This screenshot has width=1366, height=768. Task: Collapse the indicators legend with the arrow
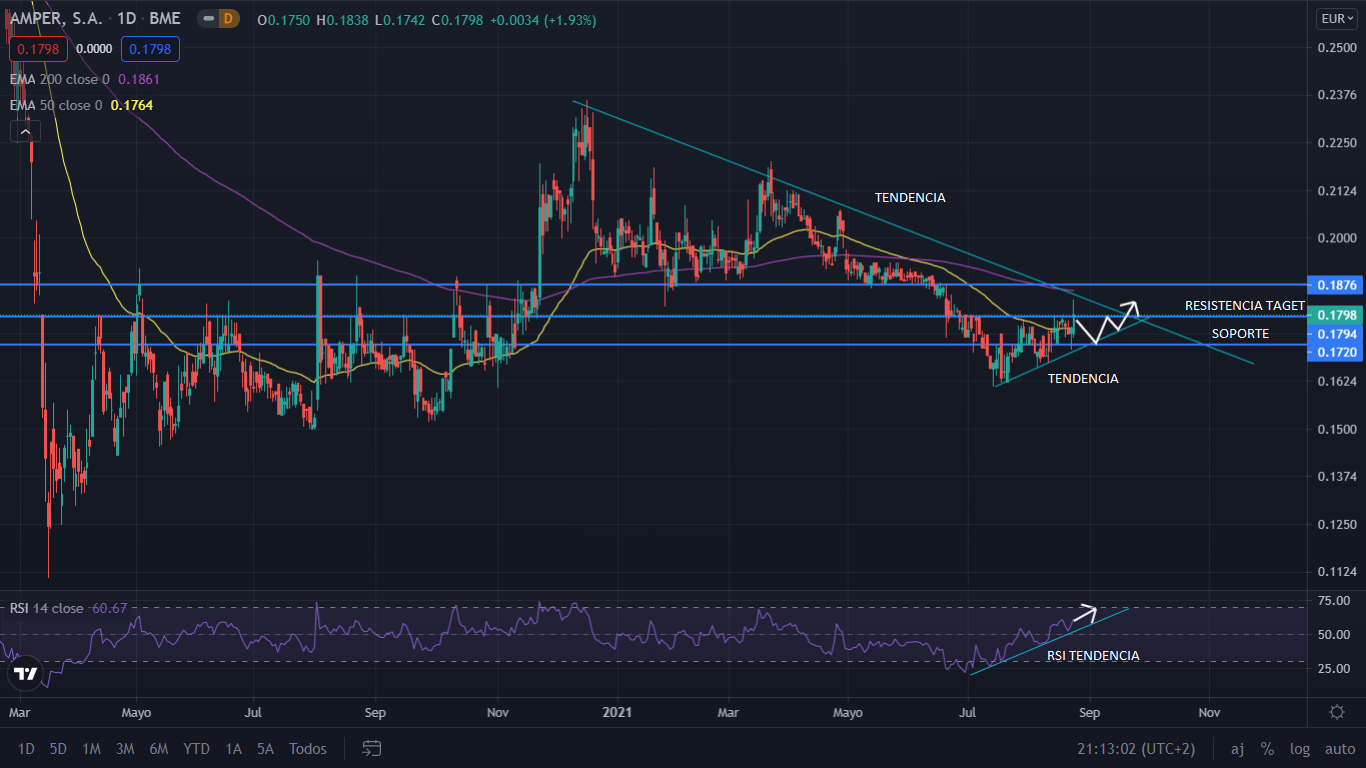24,130
